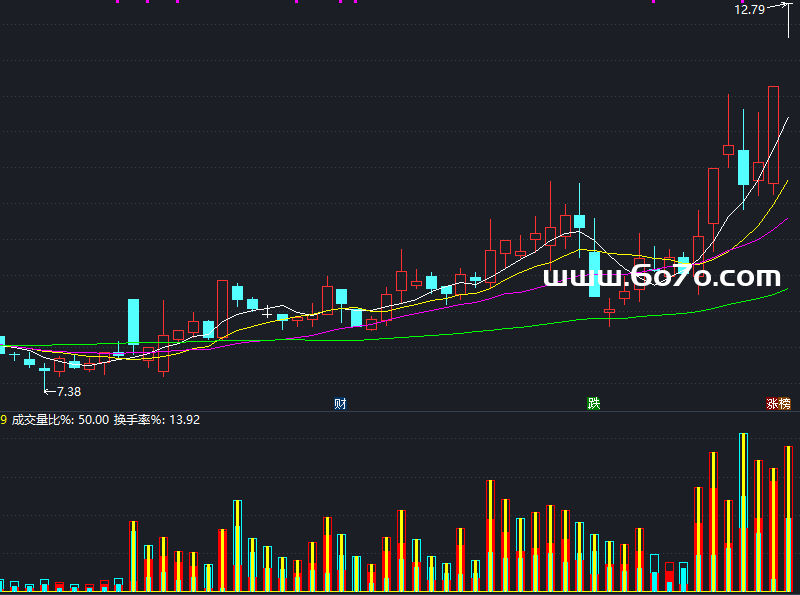Click the 12.79 highest price label
800x595 pixels.
pyautogui.click(x=748, y=10)
